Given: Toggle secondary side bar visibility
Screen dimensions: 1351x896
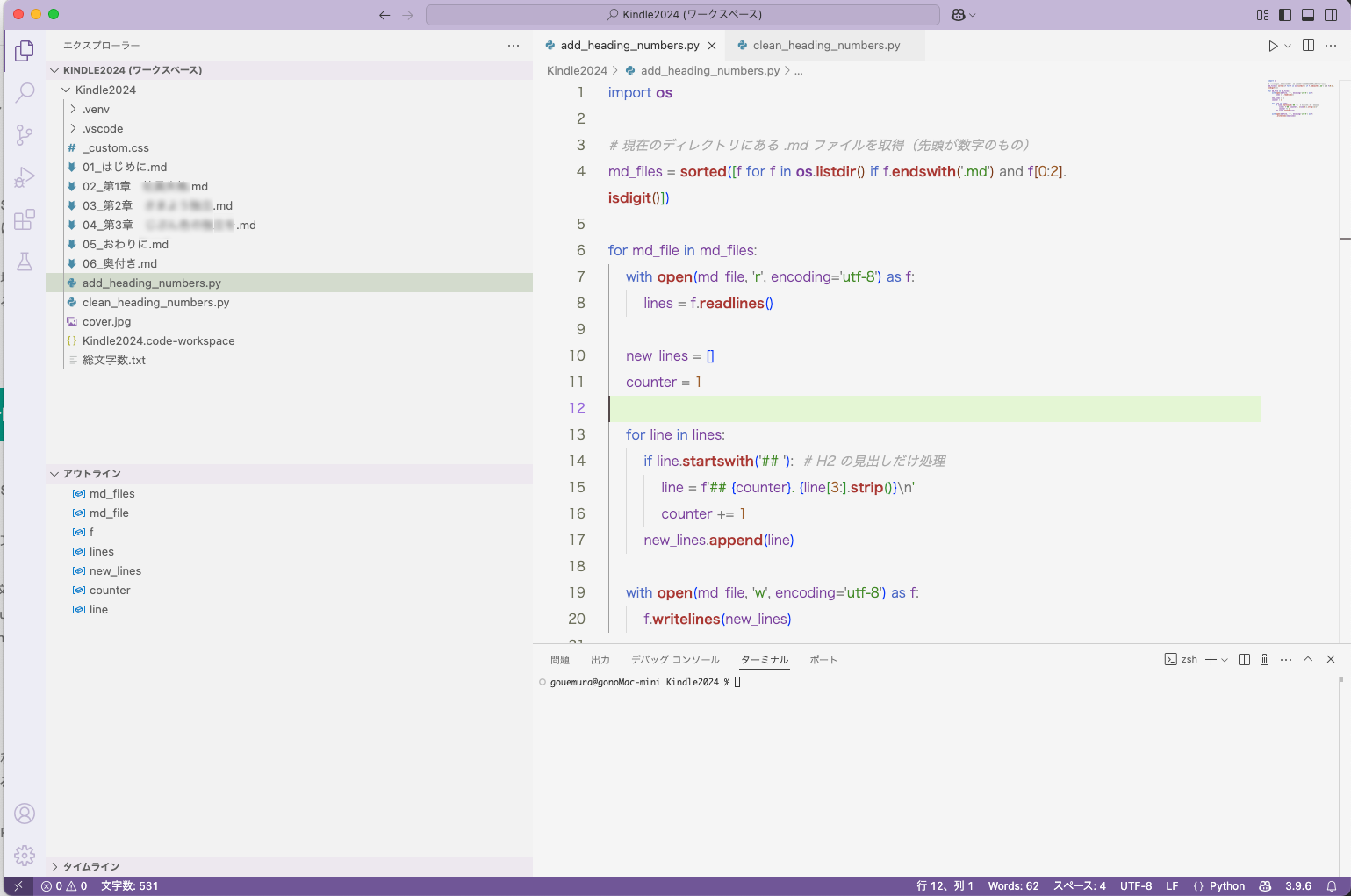Looking at the screenshot, I should [x=1331, y=15].
